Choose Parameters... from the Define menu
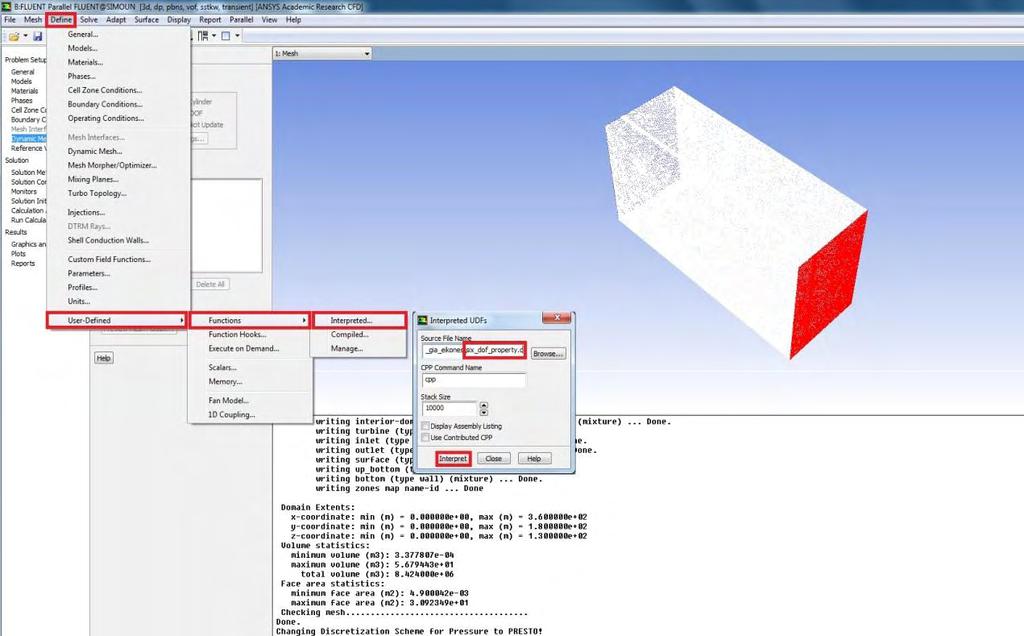Image resolution: width=1024 pixels, height=636 pixels. [x=89, y=274]
